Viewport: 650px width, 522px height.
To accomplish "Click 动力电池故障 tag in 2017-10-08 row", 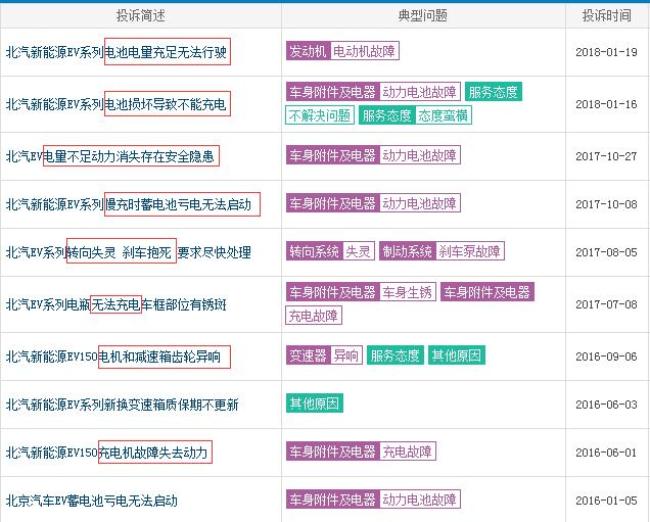I will 420,203.
